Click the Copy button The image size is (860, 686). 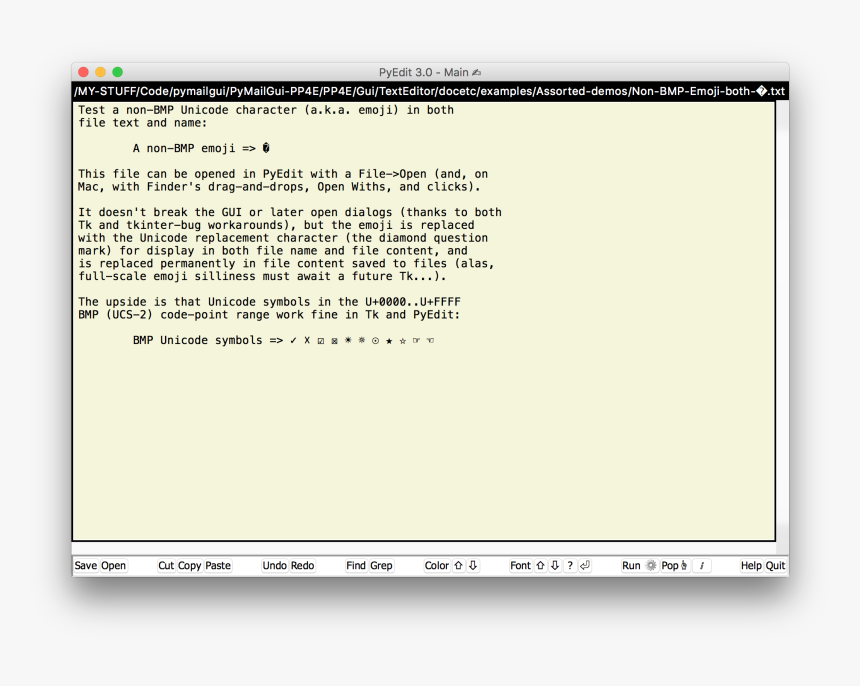(x=190, y=565)
